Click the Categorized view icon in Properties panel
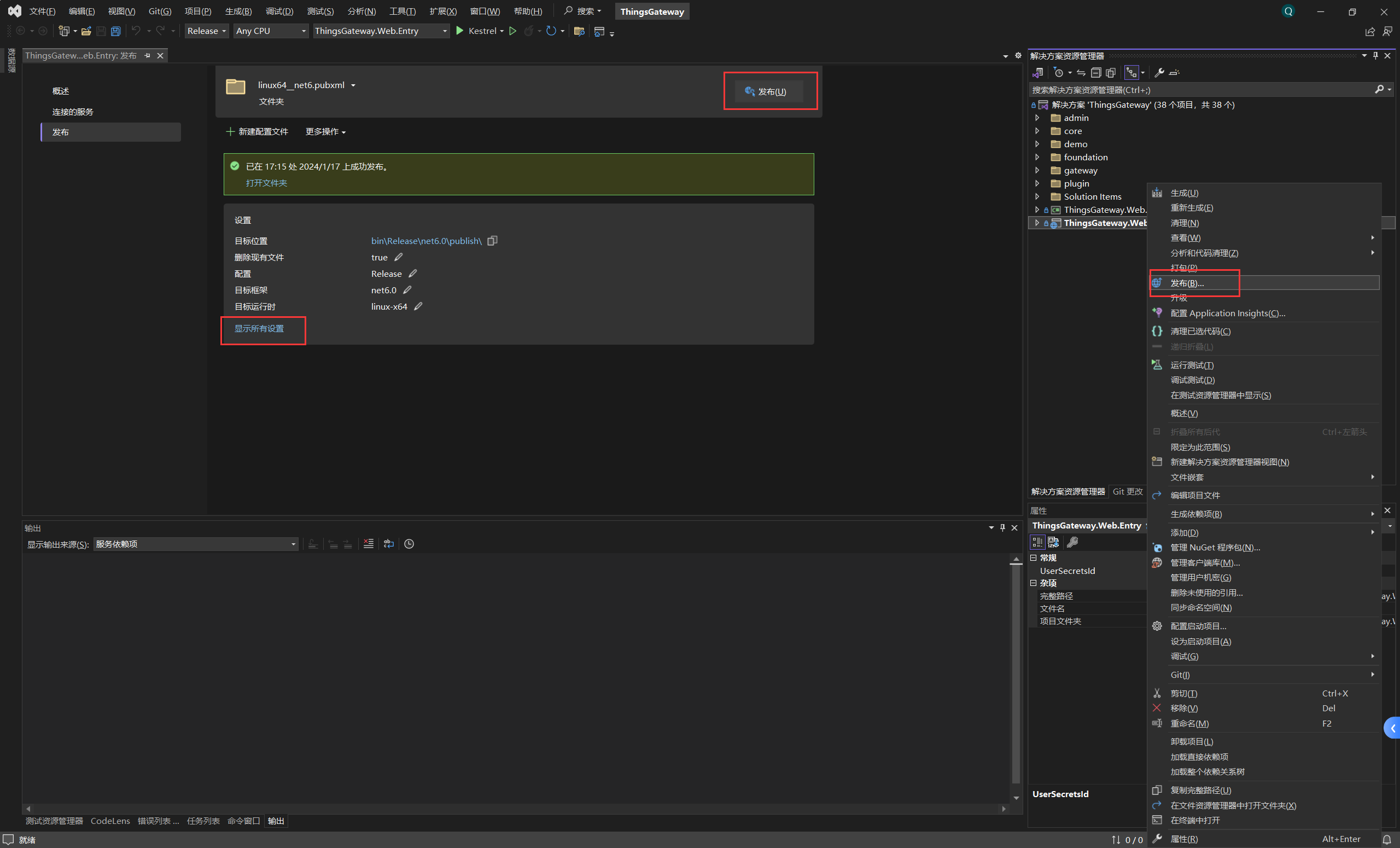Image resolution: width=1400 pixels, height=848 pixels. (1037, 542)
